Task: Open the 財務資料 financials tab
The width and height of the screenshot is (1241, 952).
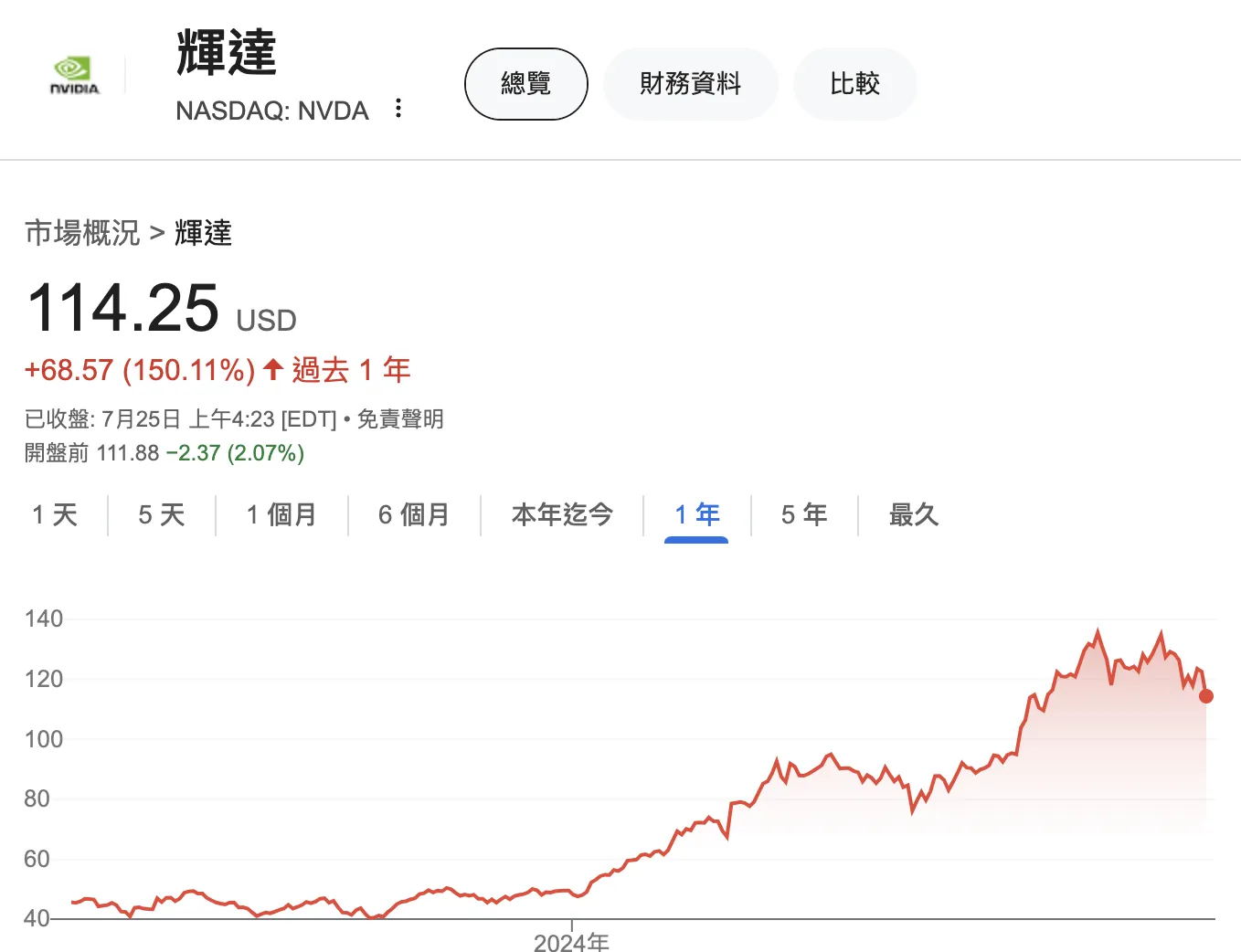Action: [x=690, y=84]
